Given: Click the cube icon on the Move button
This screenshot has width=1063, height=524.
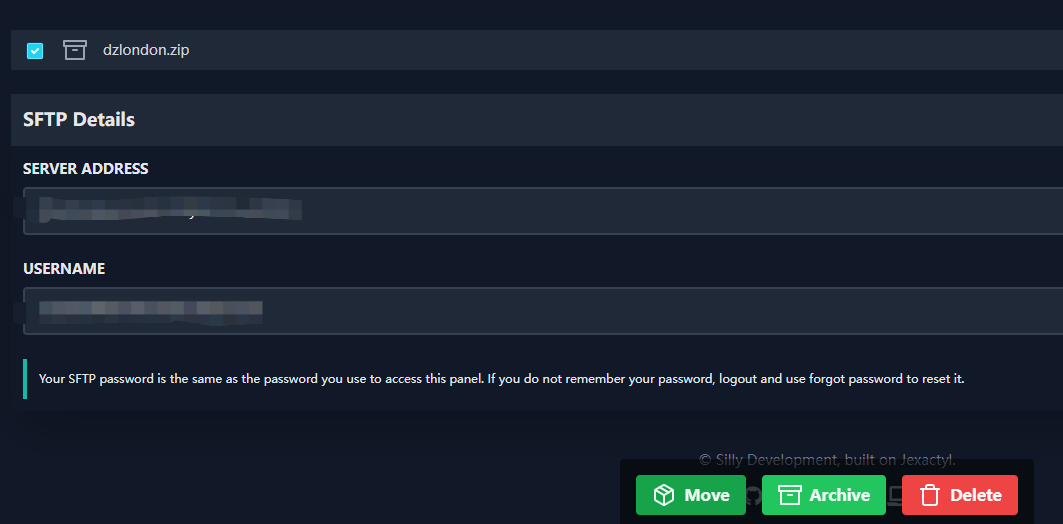Looking at the screenshot, I should point(663,496).
